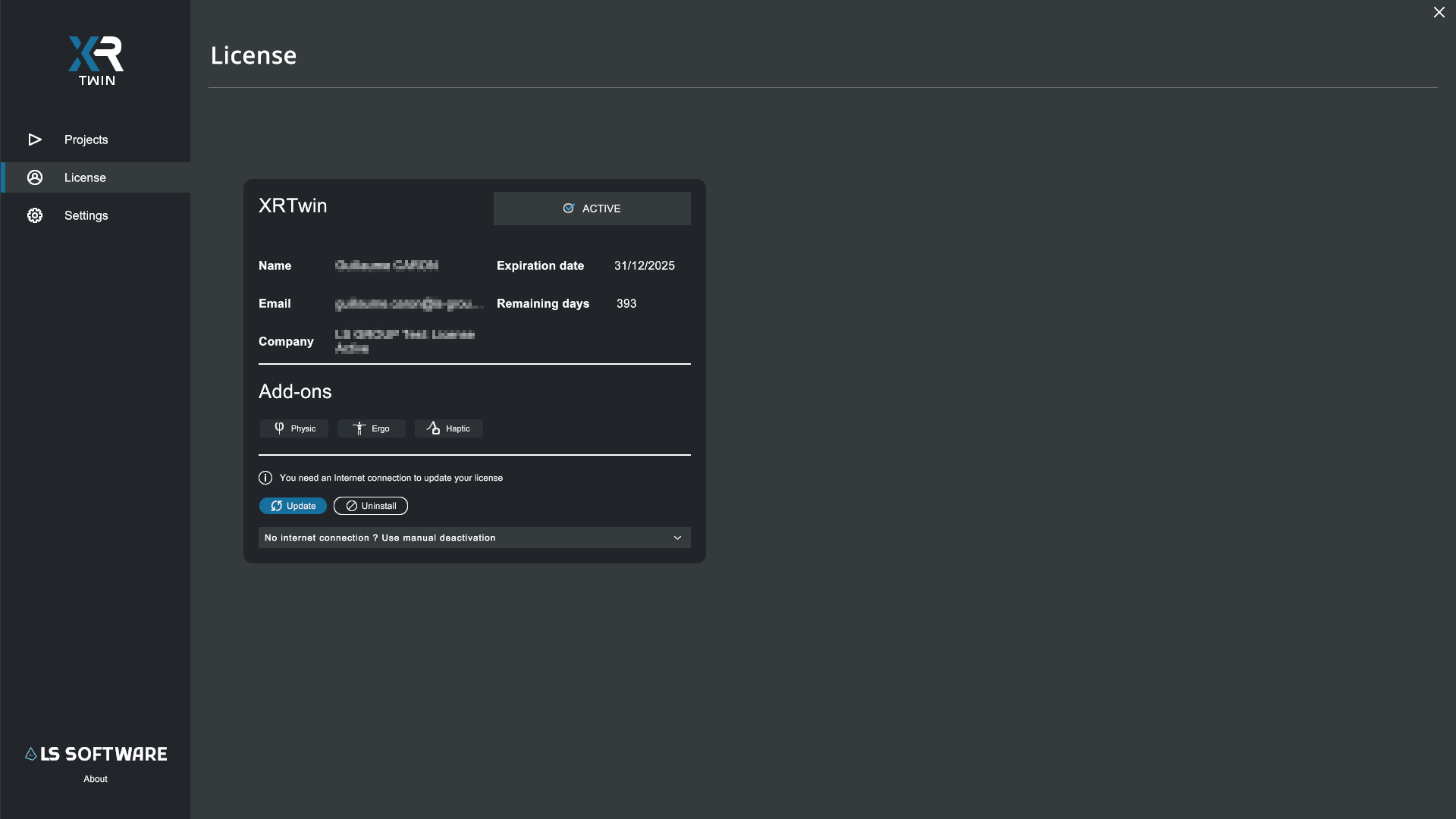
Task: Click the blurred company name value
Action: [405, 341]
